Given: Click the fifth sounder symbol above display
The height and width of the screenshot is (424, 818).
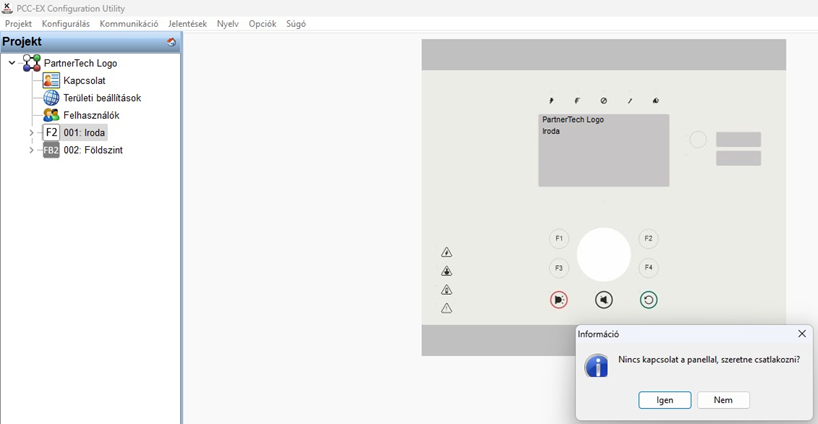Looking at the screenshot, I should pyautogui.click(x=656, y=101).
